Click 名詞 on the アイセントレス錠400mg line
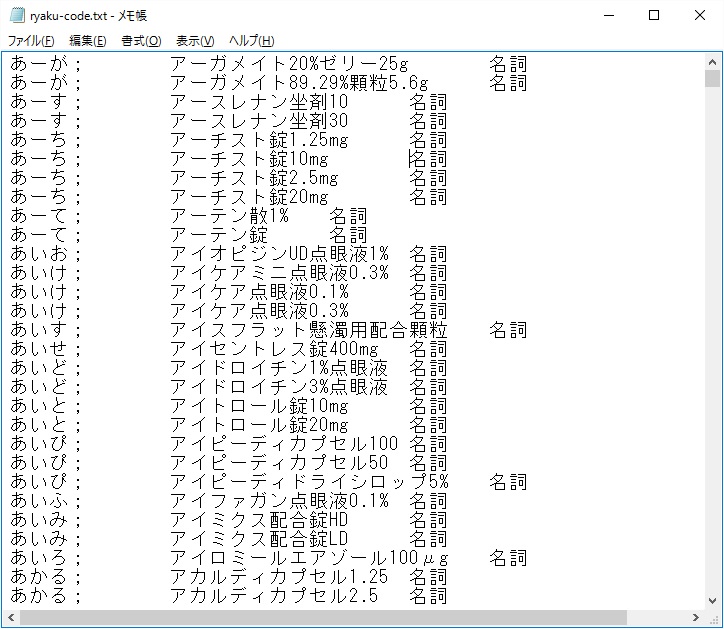The image size is (724, 629). (x=428, y=349)
